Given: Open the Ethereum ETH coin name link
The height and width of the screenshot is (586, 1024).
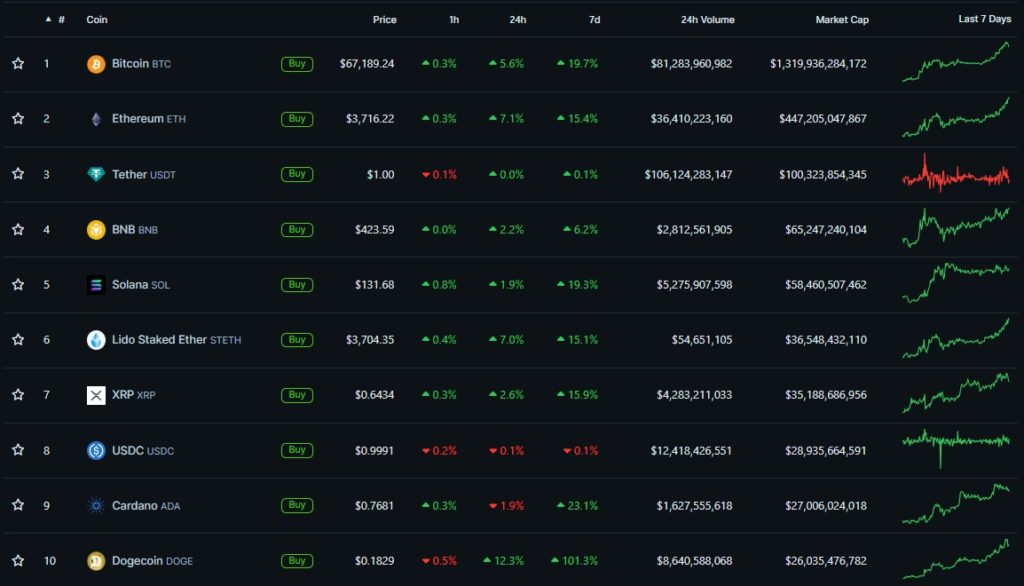Looking at the screenshot, I should click(x=138, y=118).
